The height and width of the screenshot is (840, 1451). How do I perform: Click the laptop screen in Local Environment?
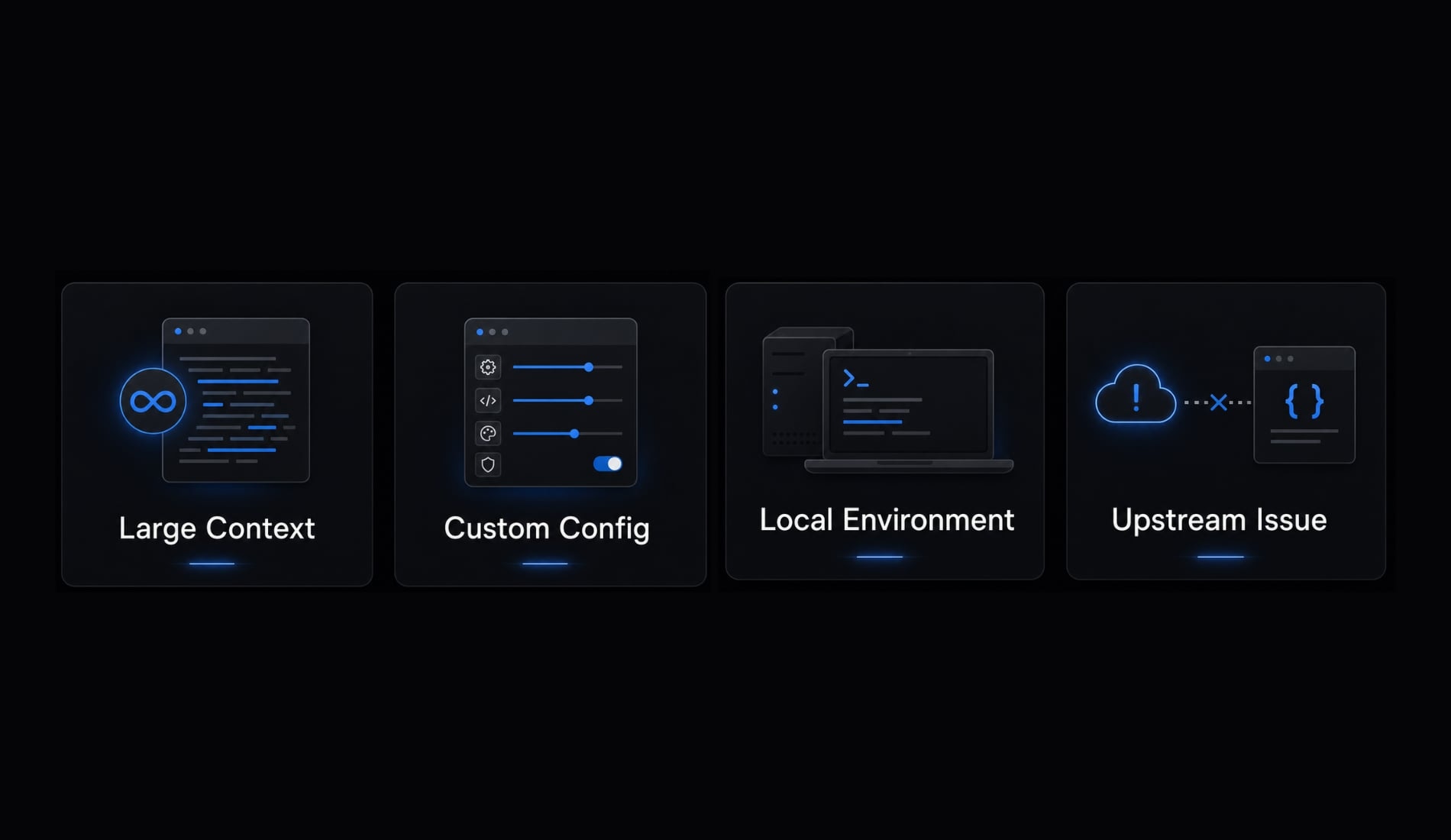pos(909,405)
